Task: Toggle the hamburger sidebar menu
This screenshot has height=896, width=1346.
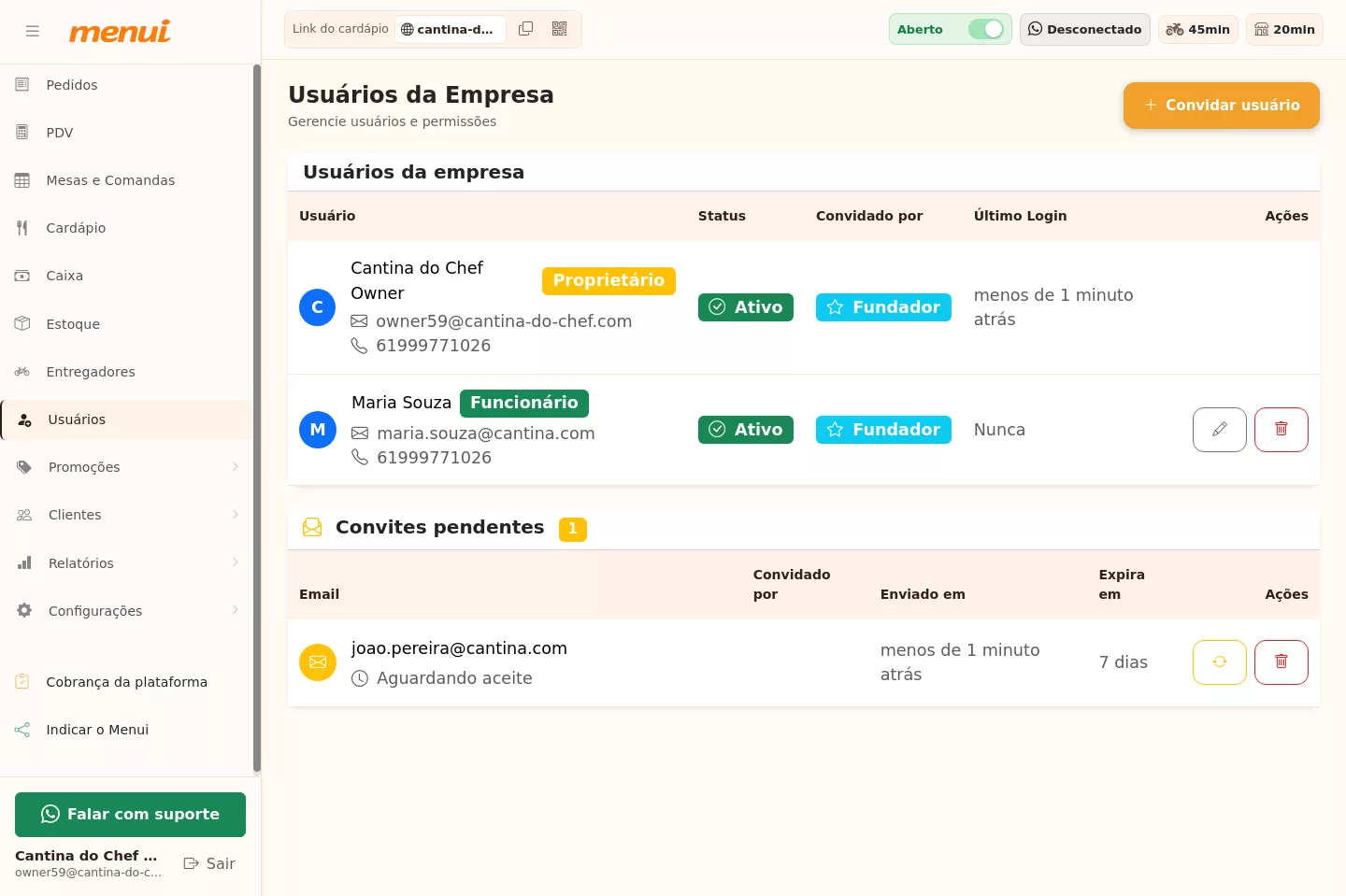Action: pyautogui.click(x=33, y=31)
